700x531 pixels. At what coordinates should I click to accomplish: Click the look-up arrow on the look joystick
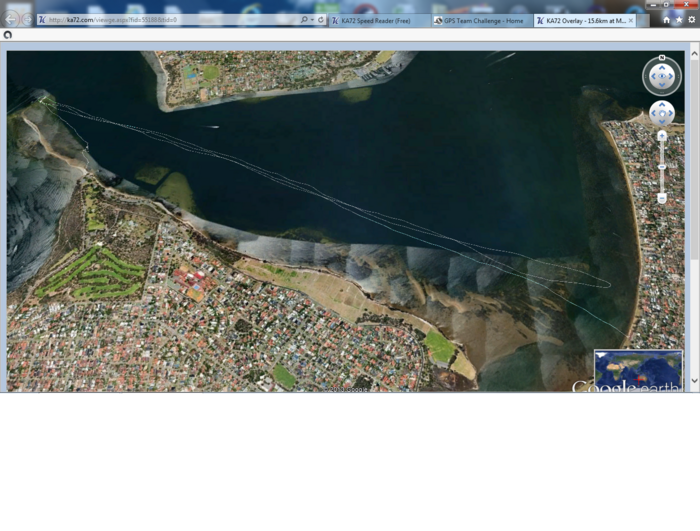[x=662, y=66]
